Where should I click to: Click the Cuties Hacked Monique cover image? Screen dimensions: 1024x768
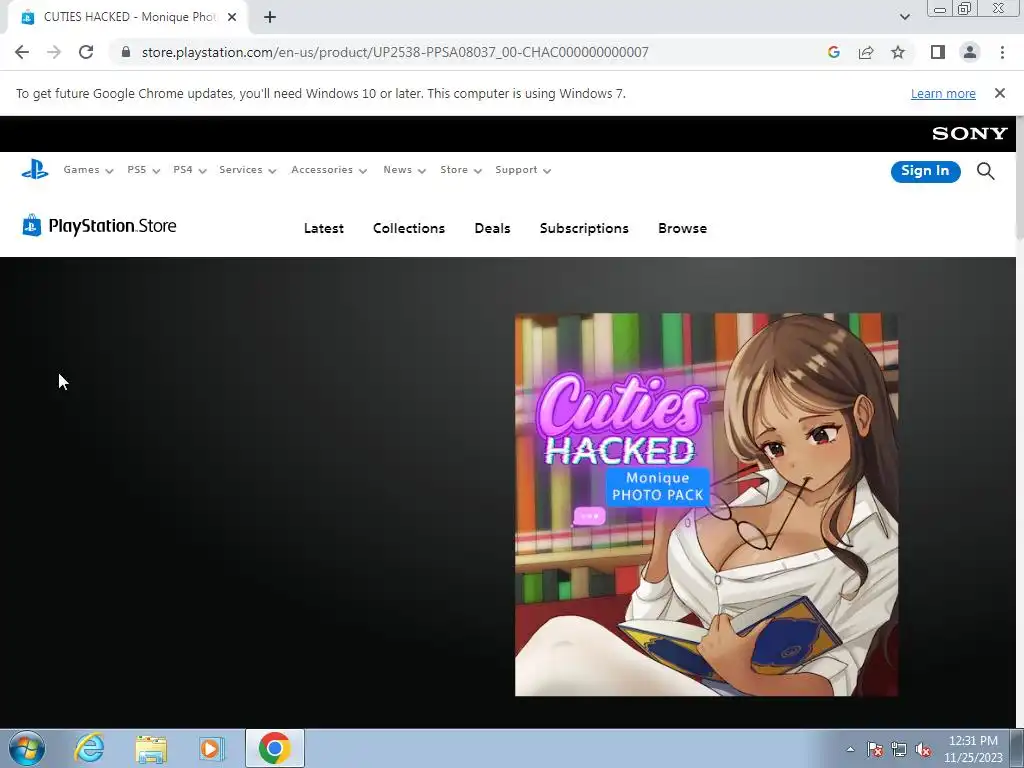[706, 504]
